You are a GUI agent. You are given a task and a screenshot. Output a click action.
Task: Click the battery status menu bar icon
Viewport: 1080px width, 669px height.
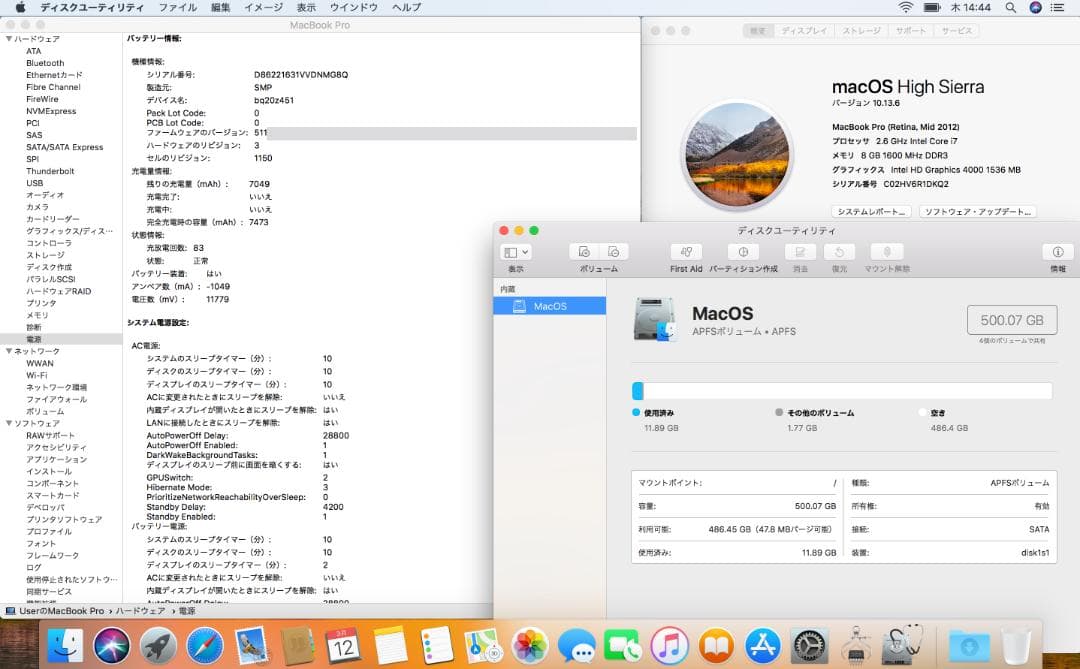(x=932, y=8)
